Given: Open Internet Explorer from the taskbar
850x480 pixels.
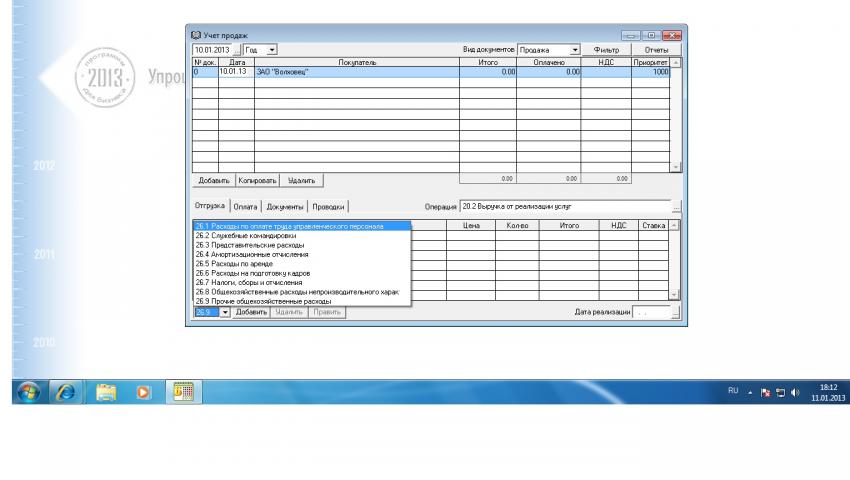Looking at the screenshot, I should click(63, 392).
